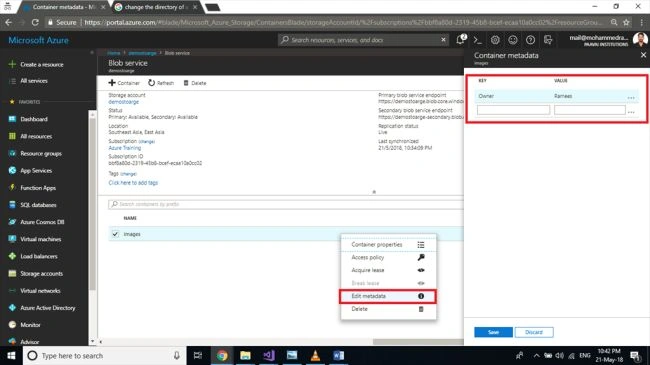Choose Container properties in context menu
Viewport: 650px width, 365px height.
[x=388, y=245]
